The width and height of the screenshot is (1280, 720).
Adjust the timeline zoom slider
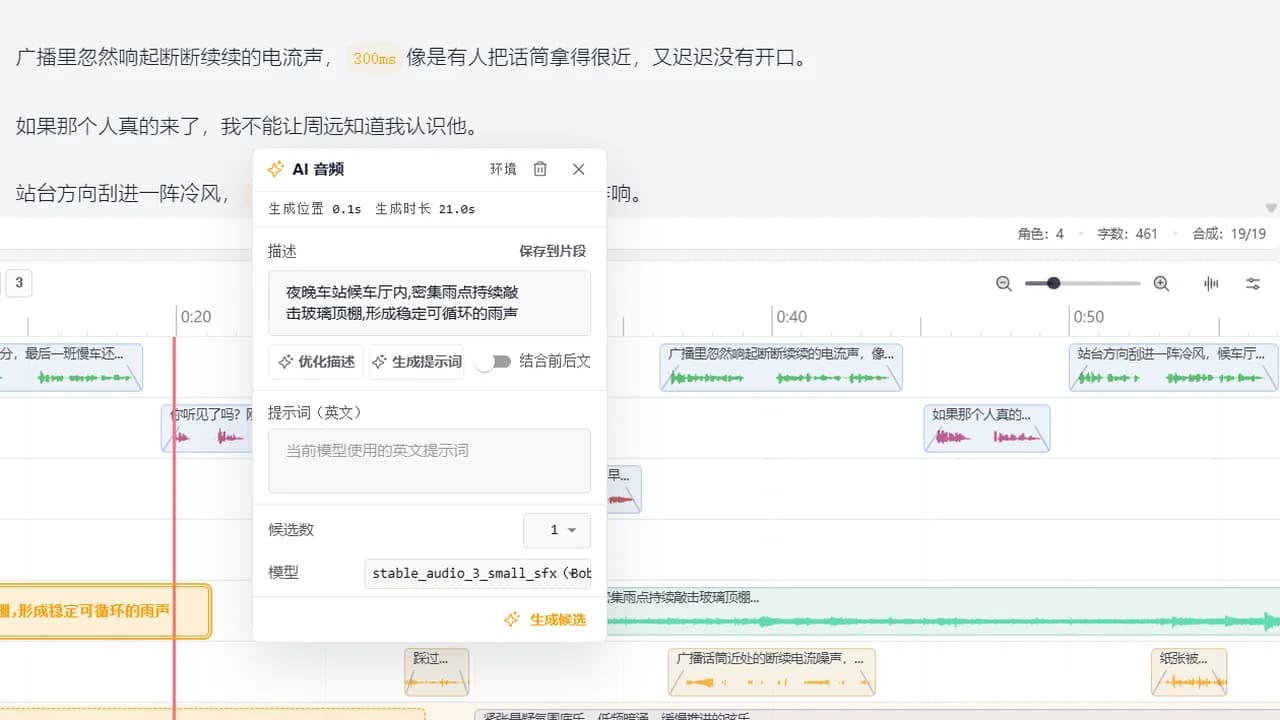point(1082,284)
